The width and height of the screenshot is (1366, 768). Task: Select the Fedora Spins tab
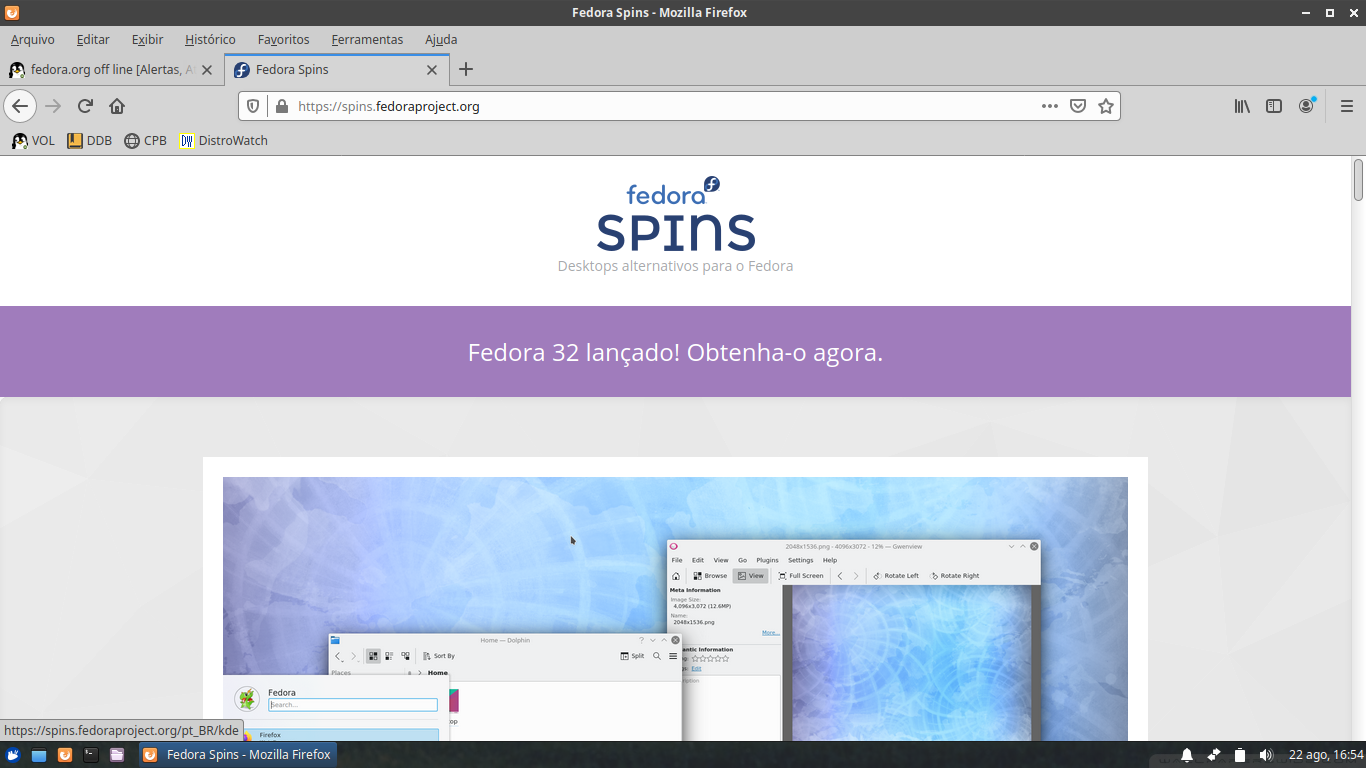pyautogui.click(x=337, y=70)
